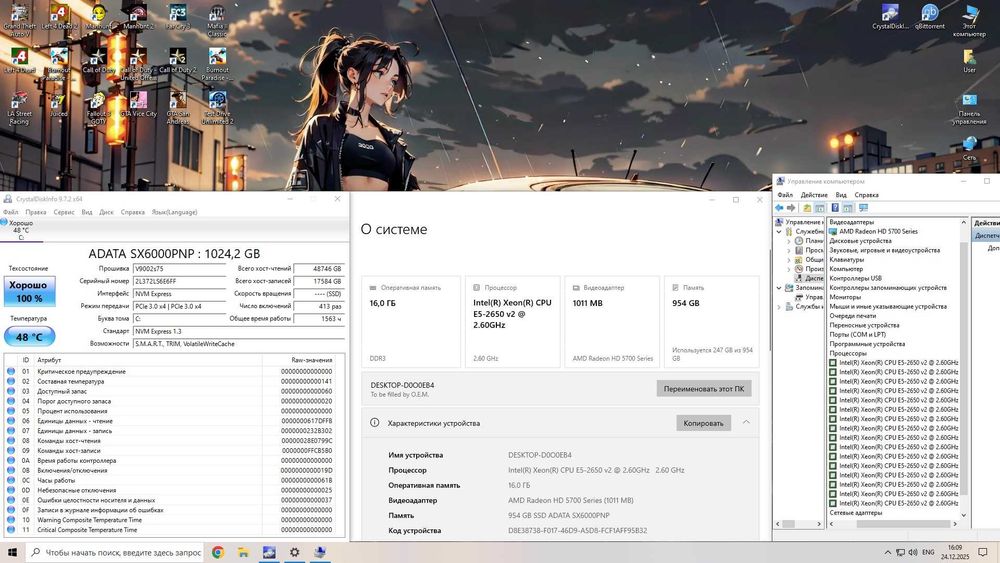Image resolution: width=1000 pixels, height=563 pixels.
Task: Select the Этот компьютер desktop icon
Action: point(969,20)
